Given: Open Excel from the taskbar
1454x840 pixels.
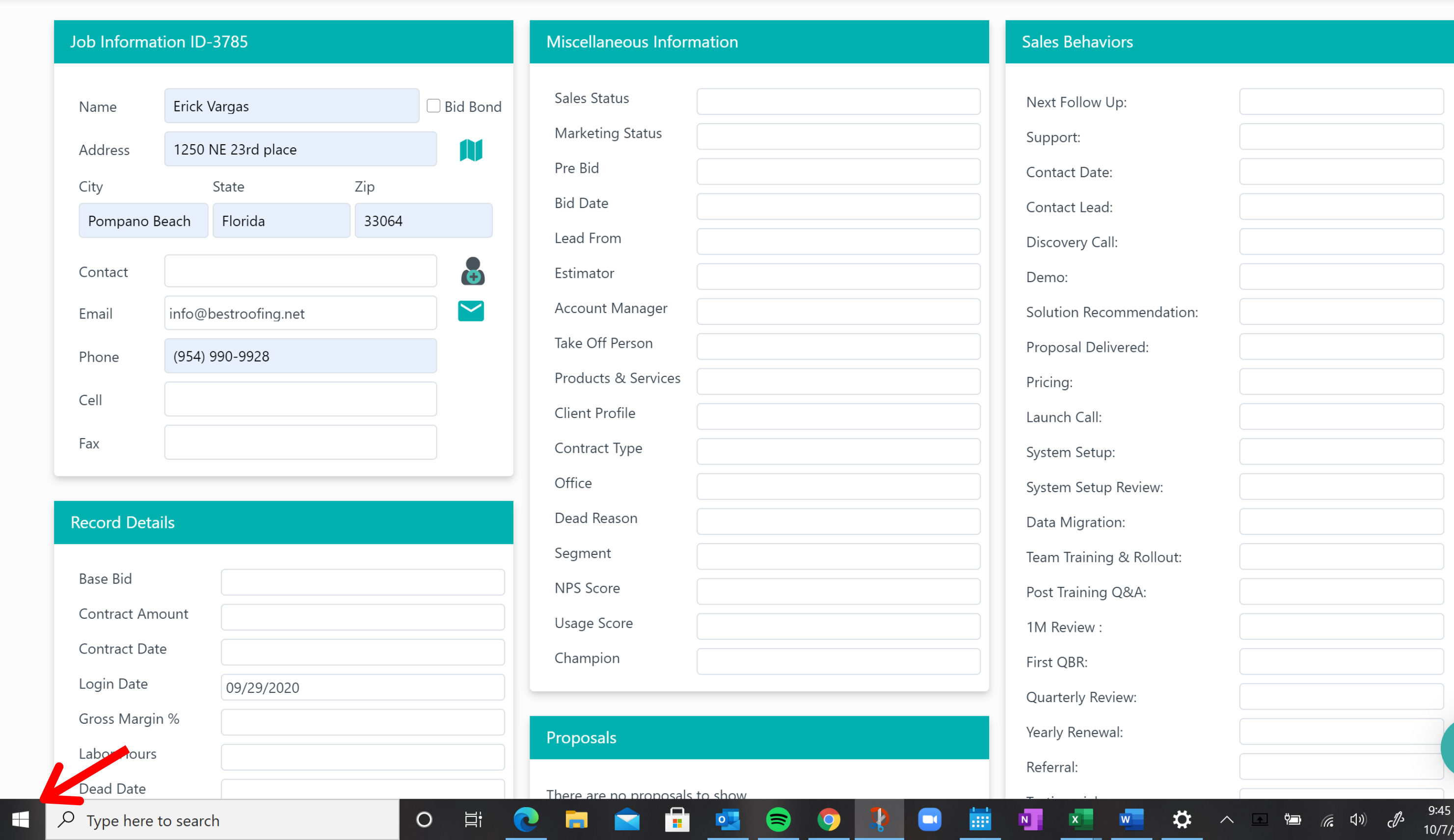Looking at the screenshot, I should (x=1080, y=819).
